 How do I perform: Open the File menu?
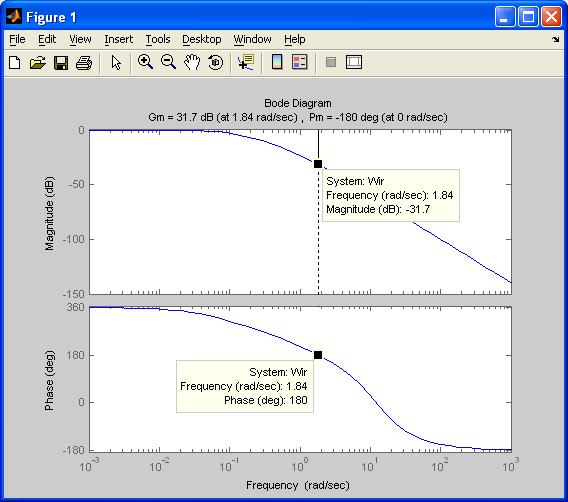point(17,39)
